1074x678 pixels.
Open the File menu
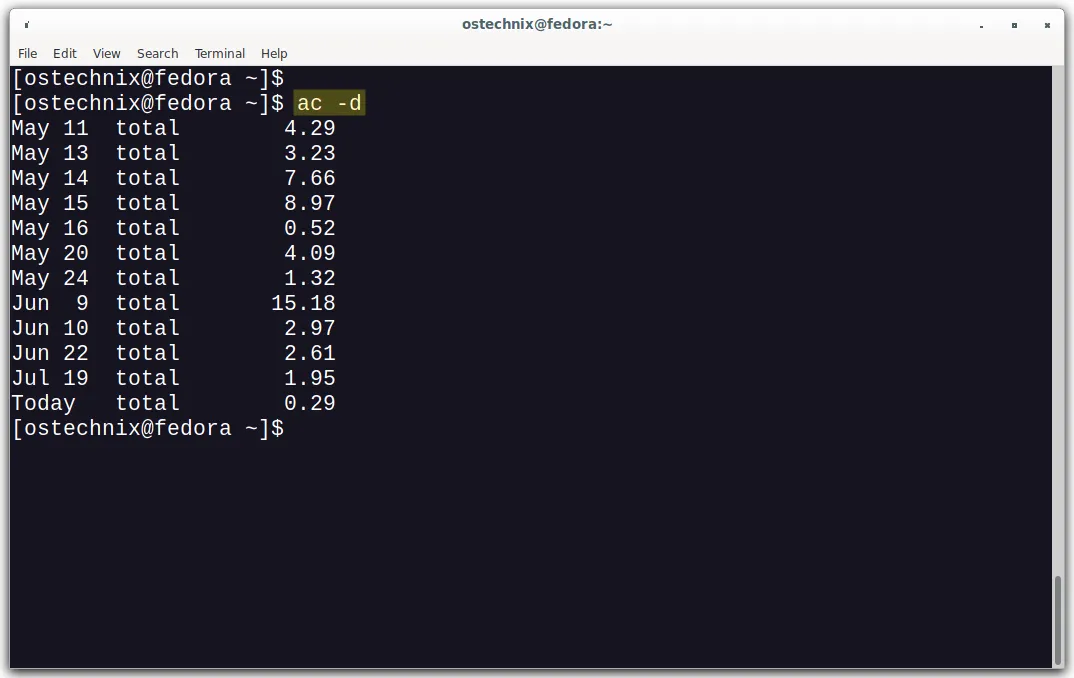27,53
